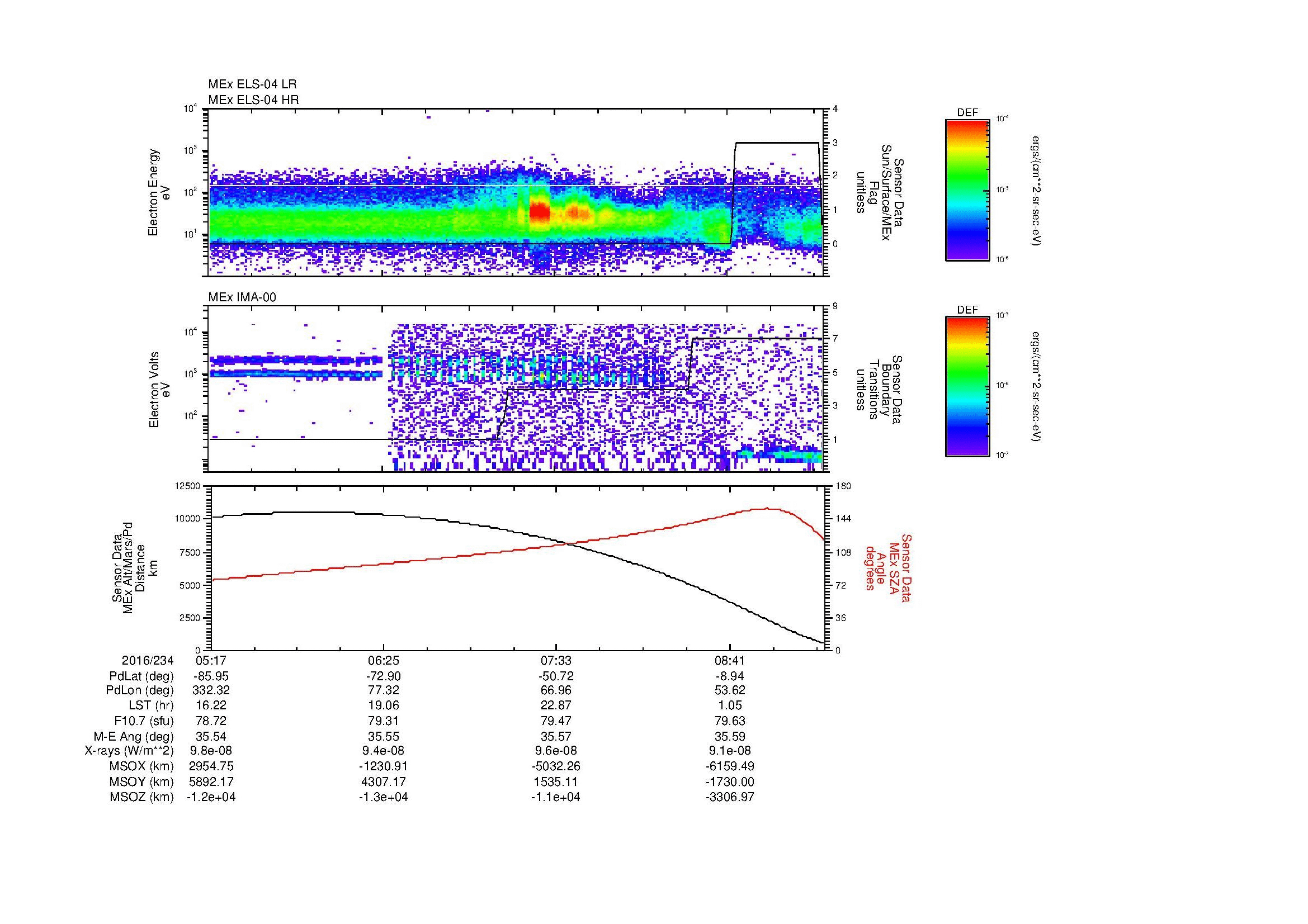This screenshot has width=1308, height=924.
Task: Click the 'MEx ELS-04 LR' panel title
Action: click(x=252, y=84)
